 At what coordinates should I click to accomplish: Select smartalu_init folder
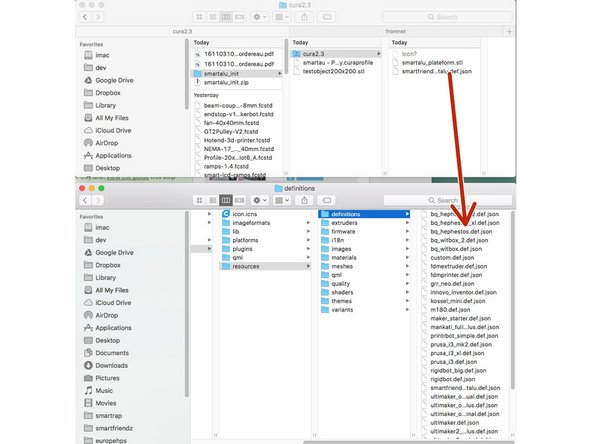tap(237, 74)
